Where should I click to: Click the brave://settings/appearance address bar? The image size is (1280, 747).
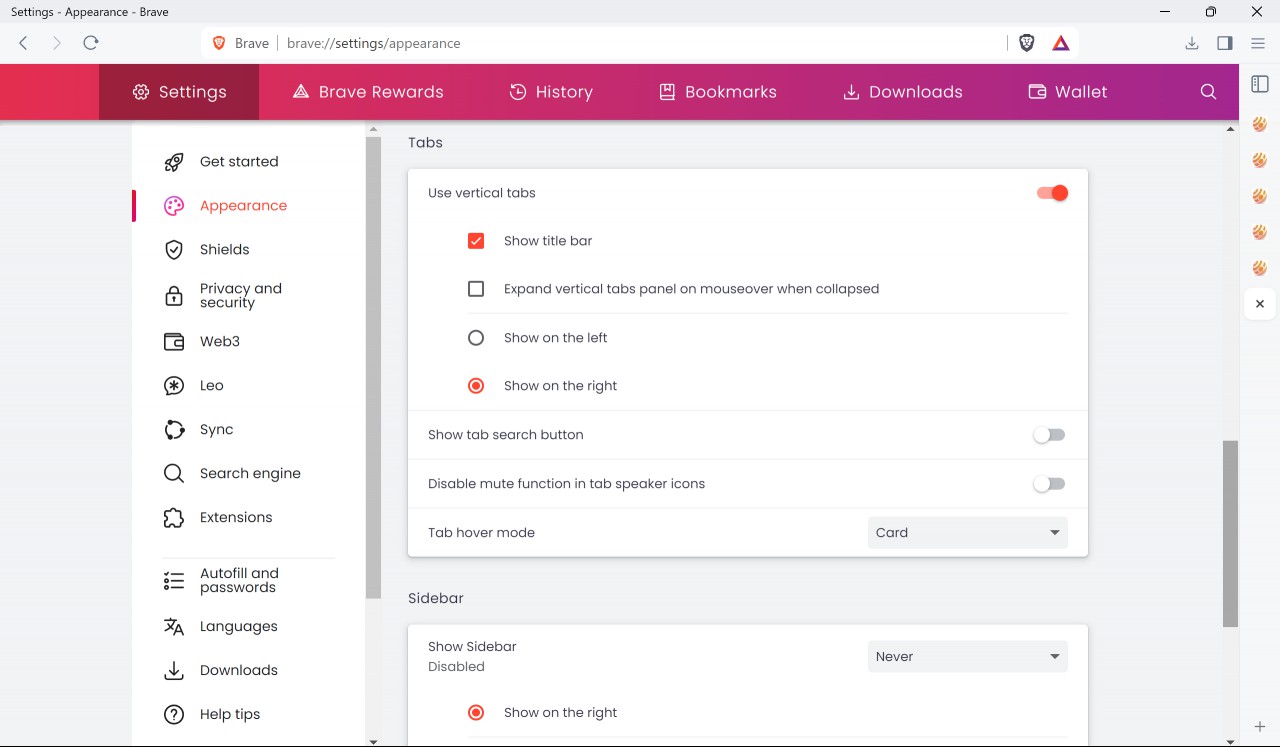pyautogui.click(x=640, y=43)
